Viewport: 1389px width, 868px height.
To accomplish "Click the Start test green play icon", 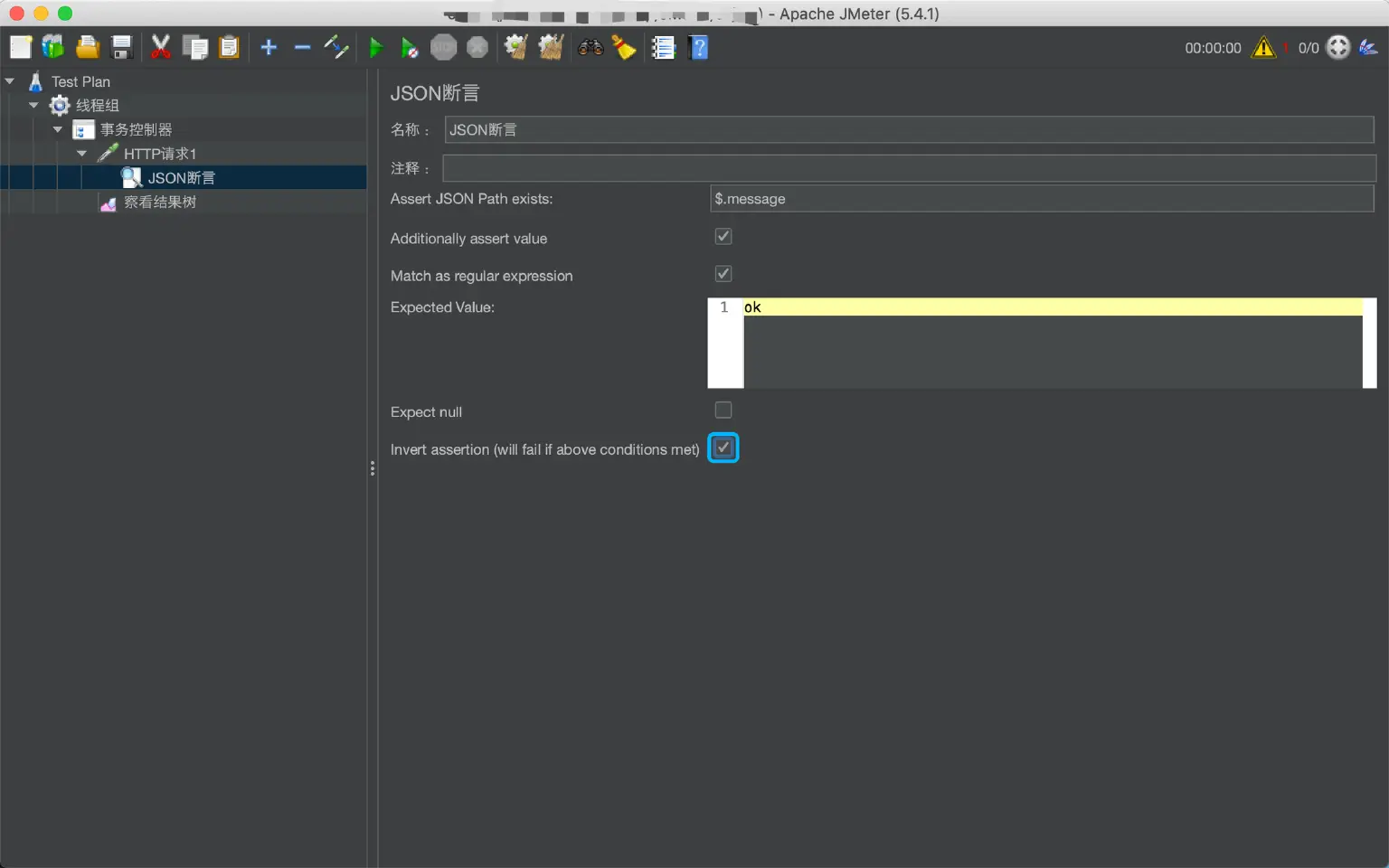I will (x=376, y=48).
